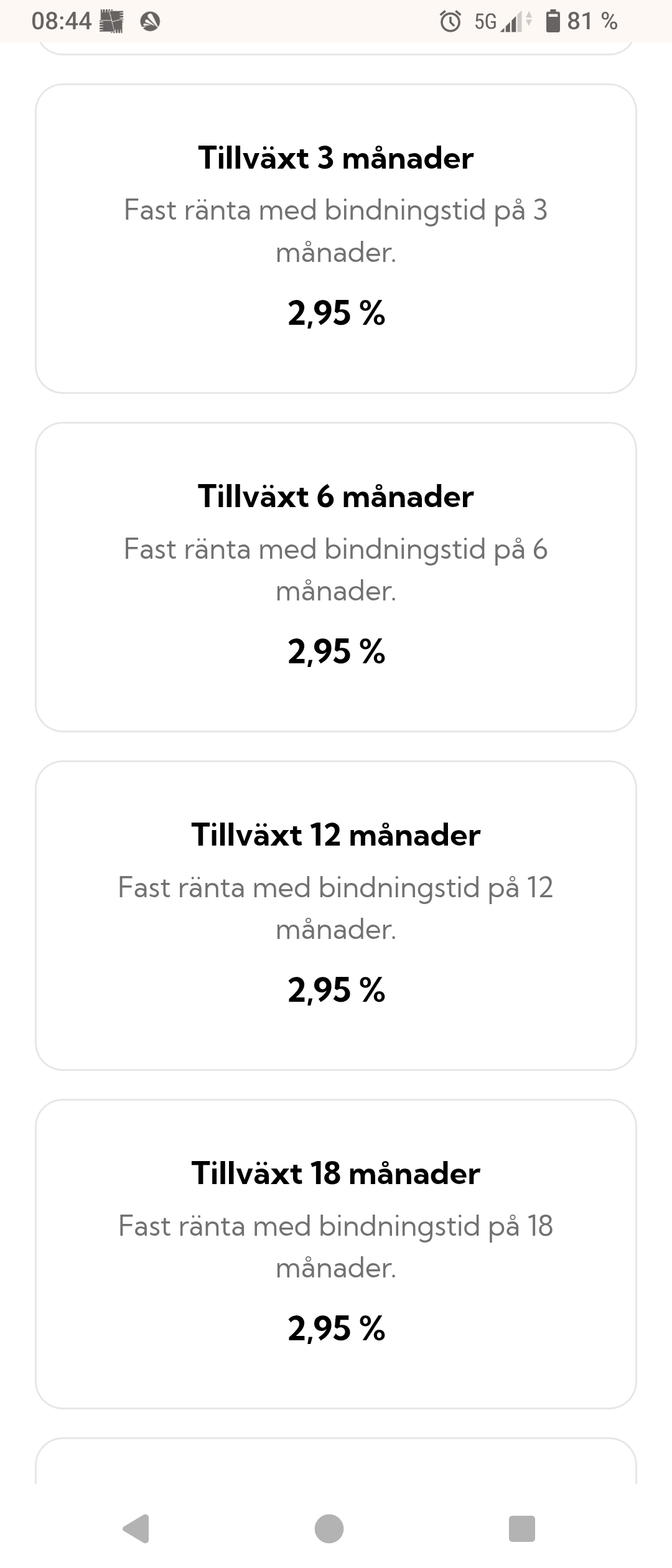Tap the 81 % battery percentage text
The height and width of the screenshot is (1568, 672).
tap(592, 22)
